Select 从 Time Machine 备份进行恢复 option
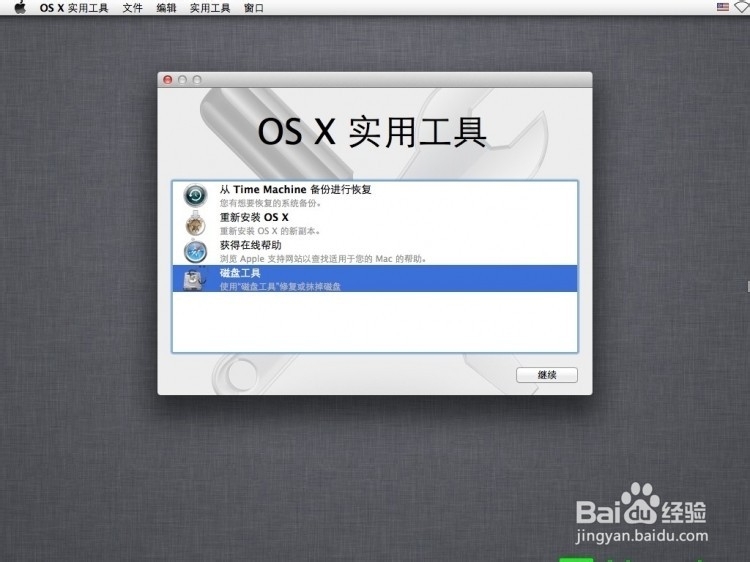 tap(296, 189)
